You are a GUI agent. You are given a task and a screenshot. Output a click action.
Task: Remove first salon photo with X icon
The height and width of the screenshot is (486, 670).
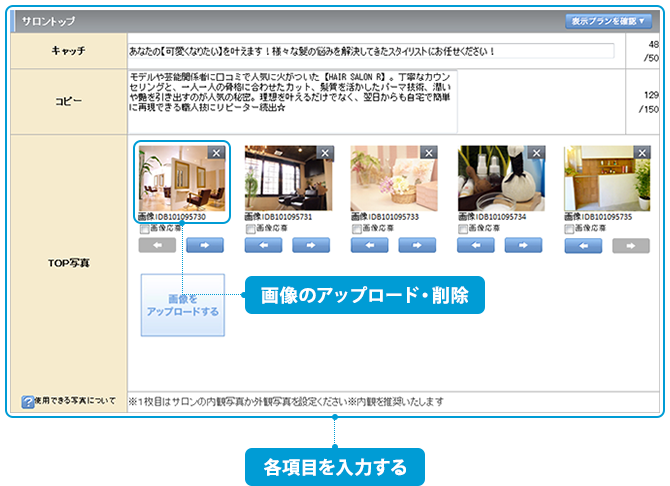click(217, 152)
